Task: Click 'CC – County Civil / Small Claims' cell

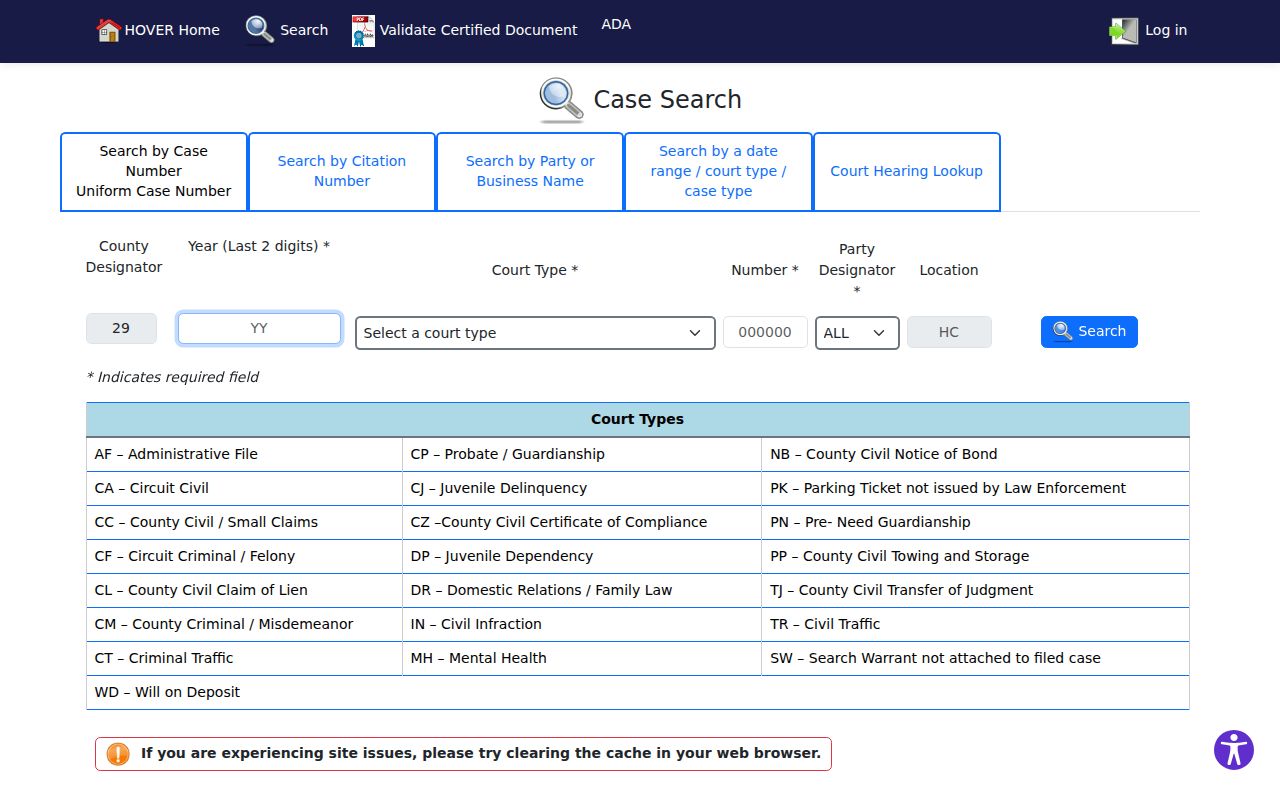Action: [244, 522]
